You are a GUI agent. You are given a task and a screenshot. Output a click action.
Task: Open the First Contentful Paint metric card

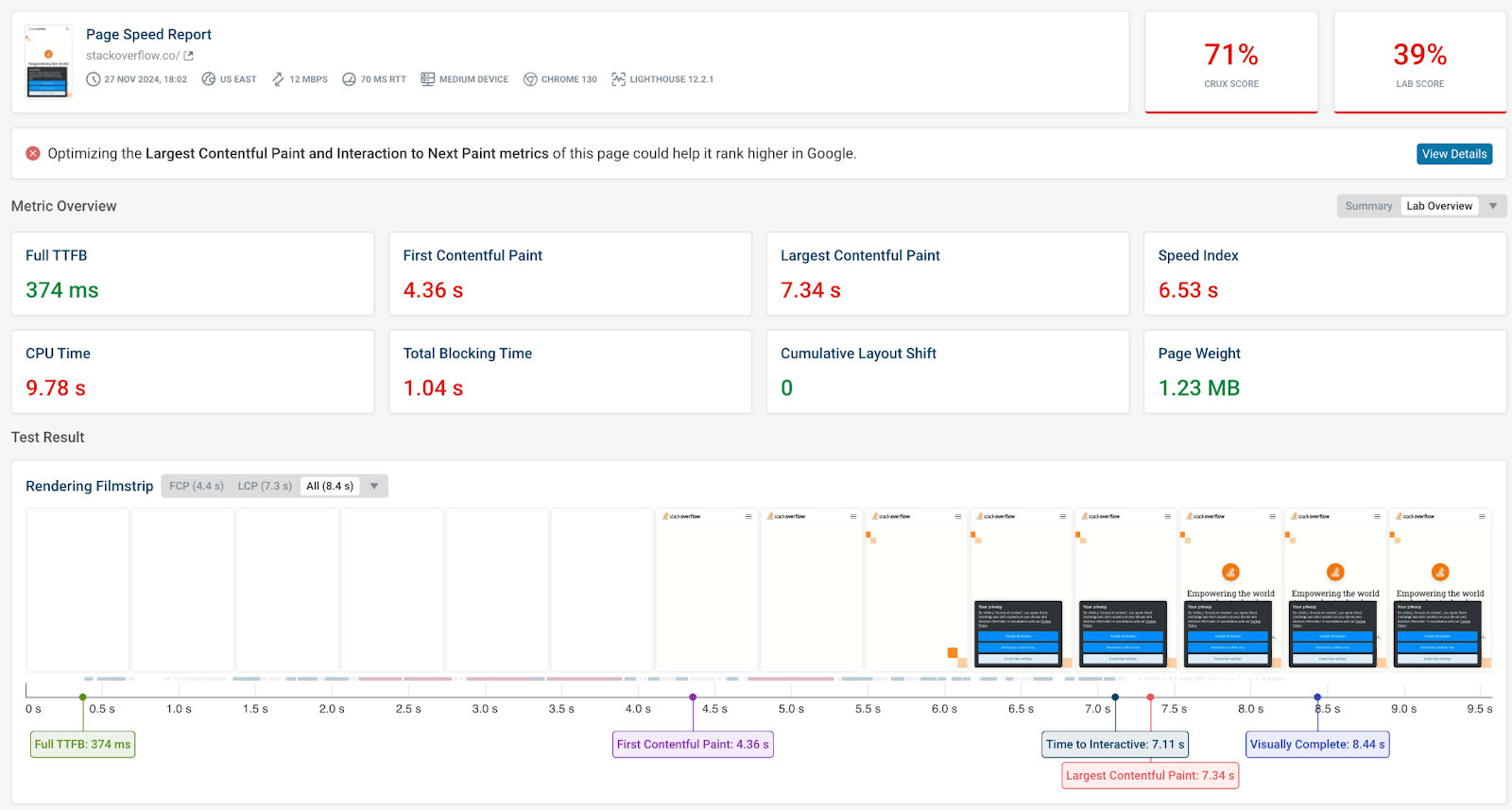[570, 274]
